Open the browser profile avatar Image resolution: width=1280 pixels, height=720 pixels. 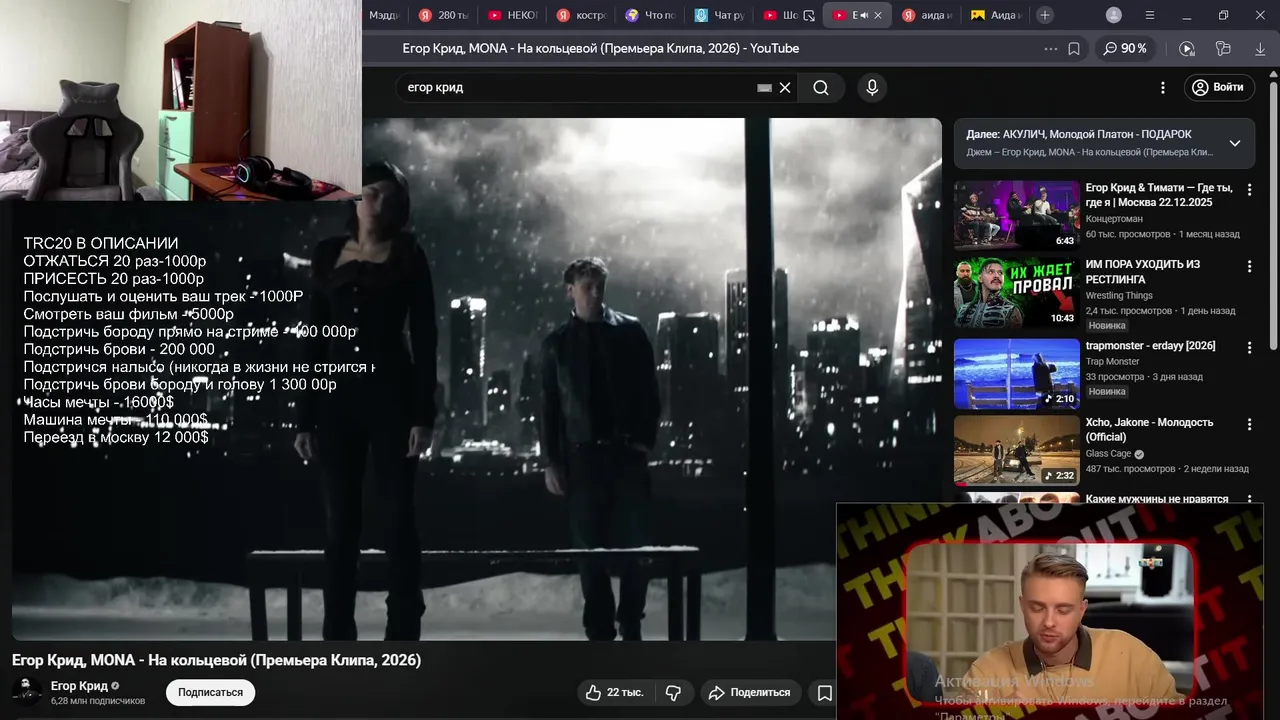click(x=1114, y=15)
